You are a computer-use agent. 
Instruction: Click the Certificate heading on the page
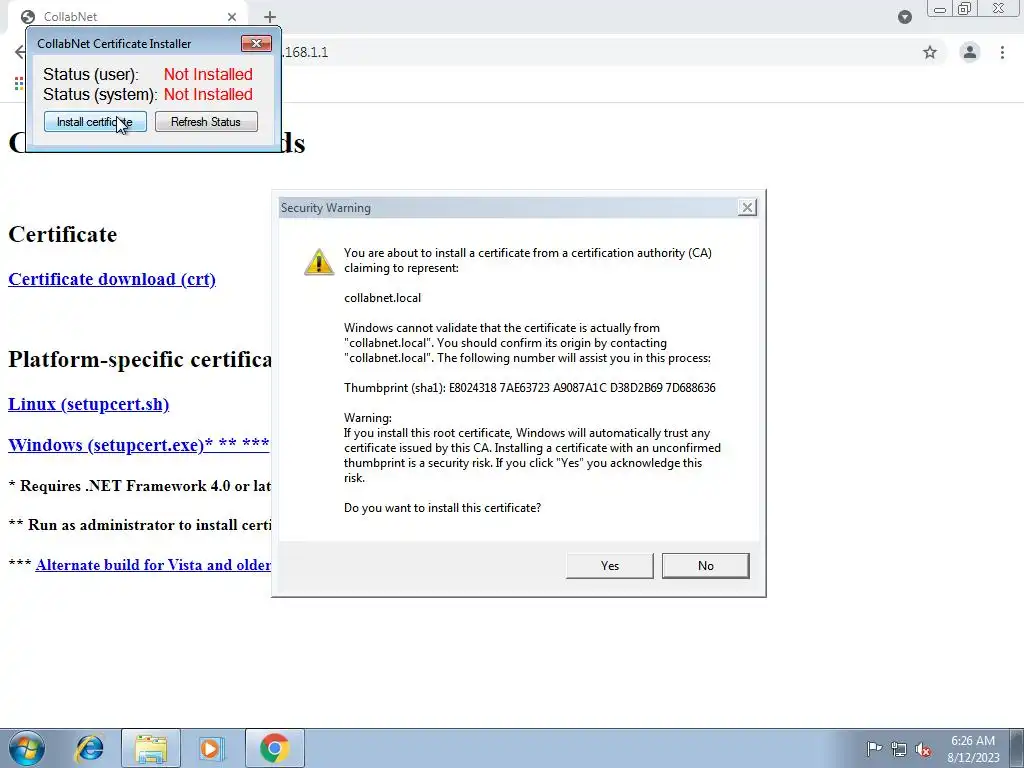pos(63,234)
